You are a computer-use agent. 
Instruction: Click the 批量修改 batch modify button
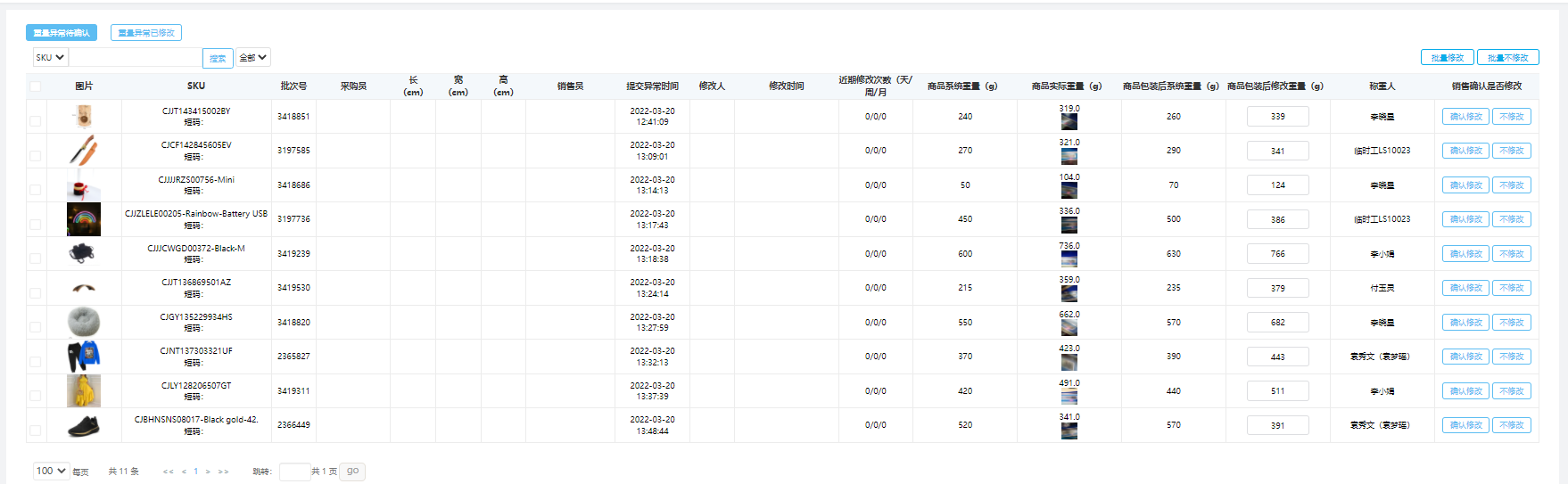tap(1448, 57)
